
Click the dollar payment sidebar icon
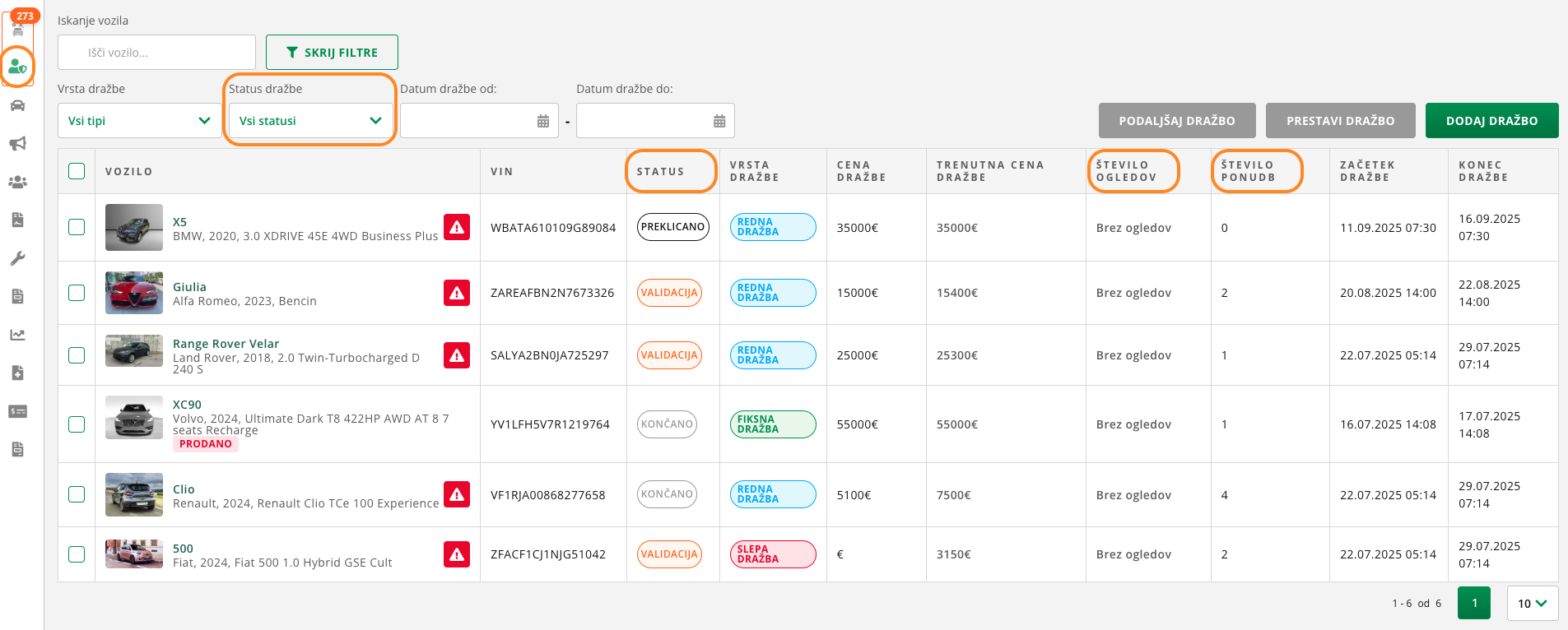[x=17, y=411]
